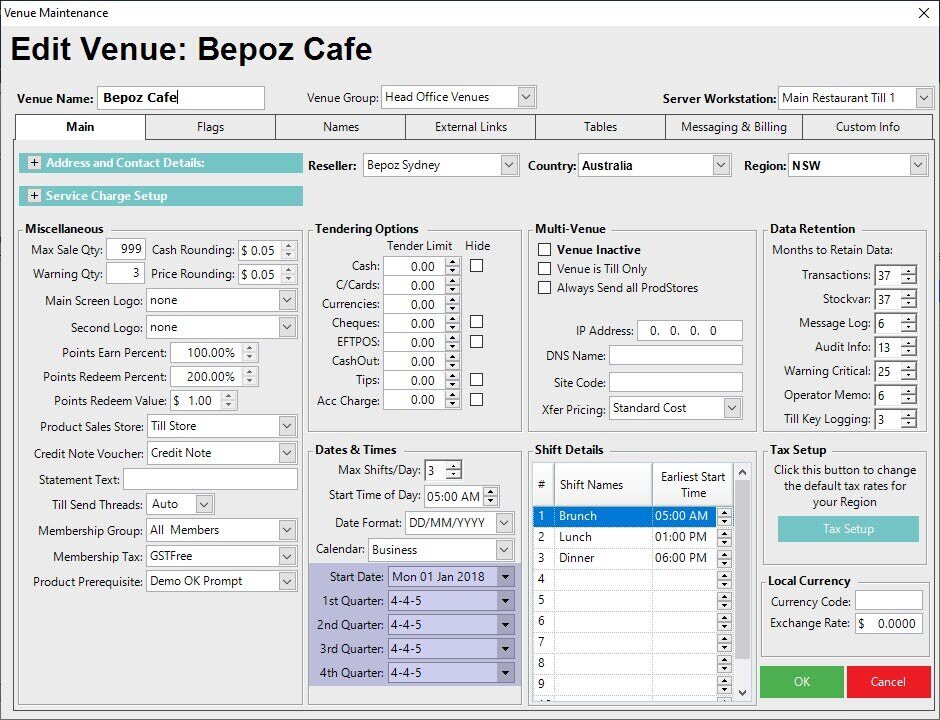Expand Address and Contact Details section
The image size is (940, 720).
pyautogui.click(x=34, y=163)
